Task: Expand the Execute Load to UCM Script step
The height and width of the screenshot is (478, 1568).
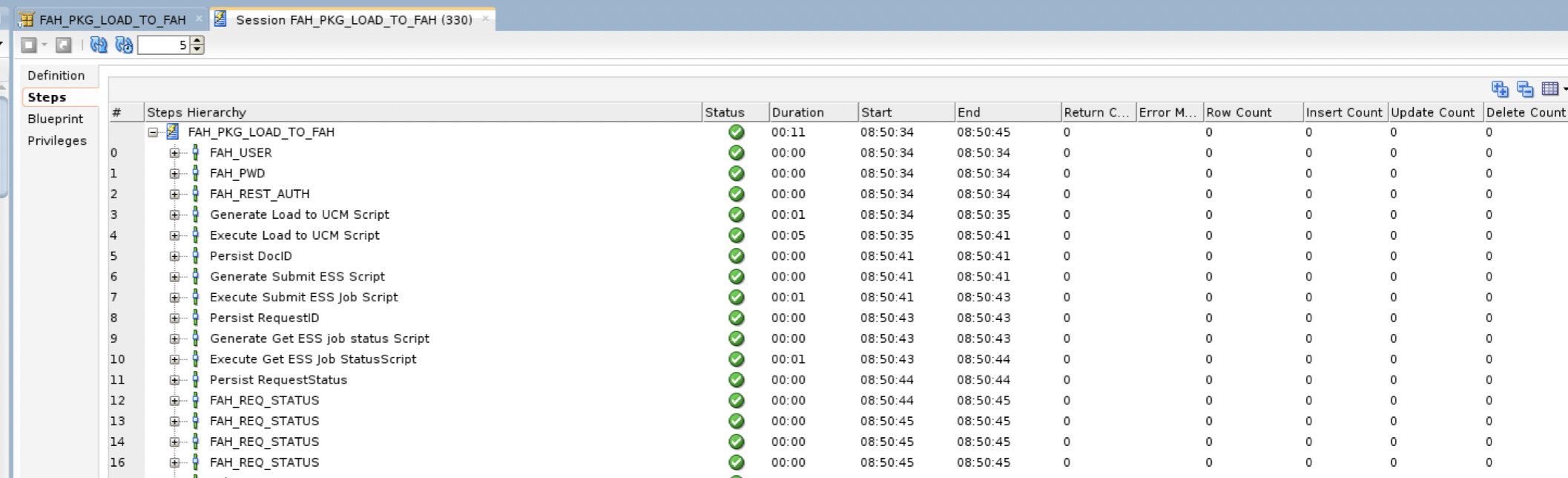Action: click(174, 235)
